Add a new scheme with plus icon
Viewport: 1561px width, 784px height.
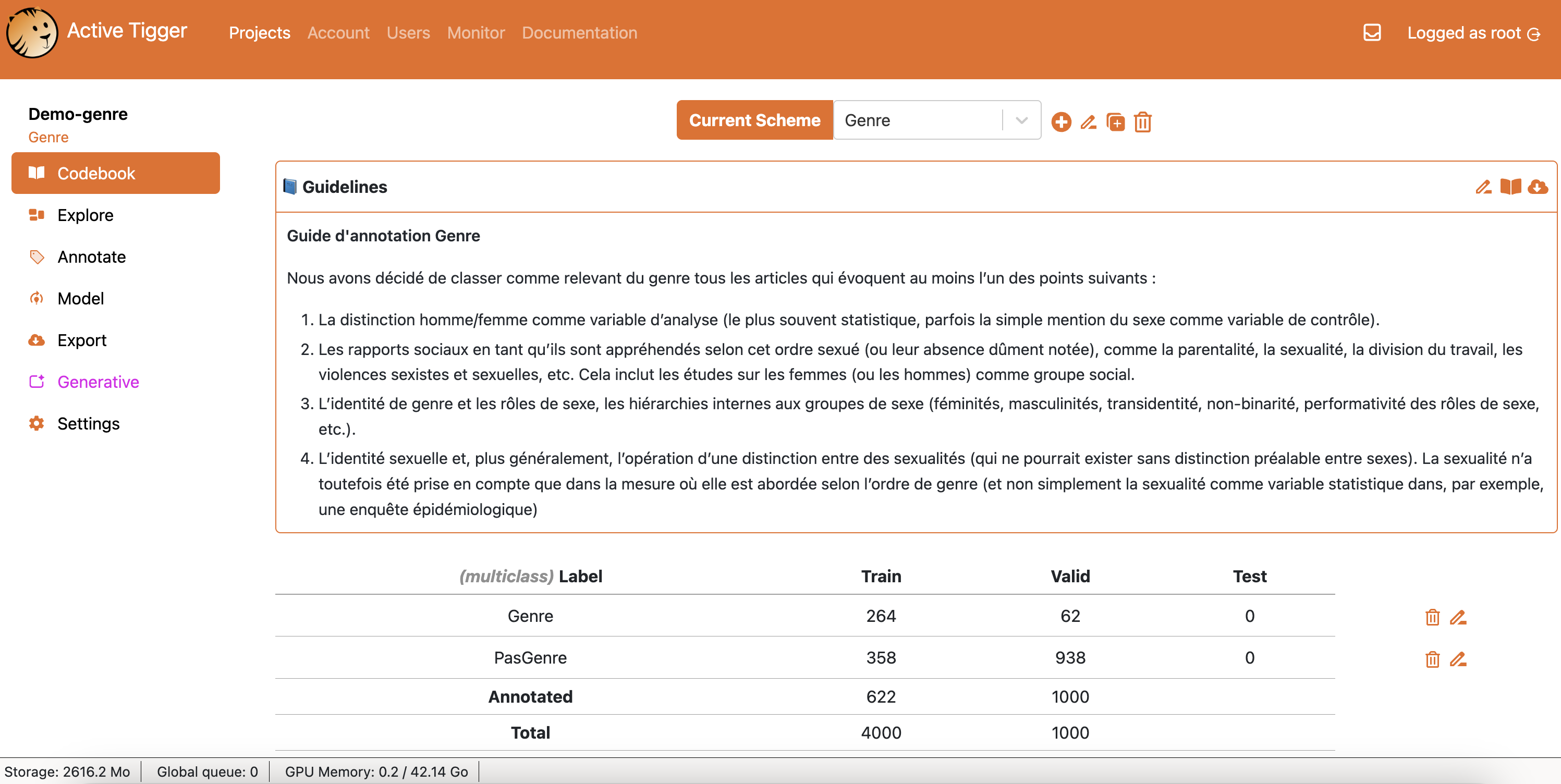pos(1061,122)
